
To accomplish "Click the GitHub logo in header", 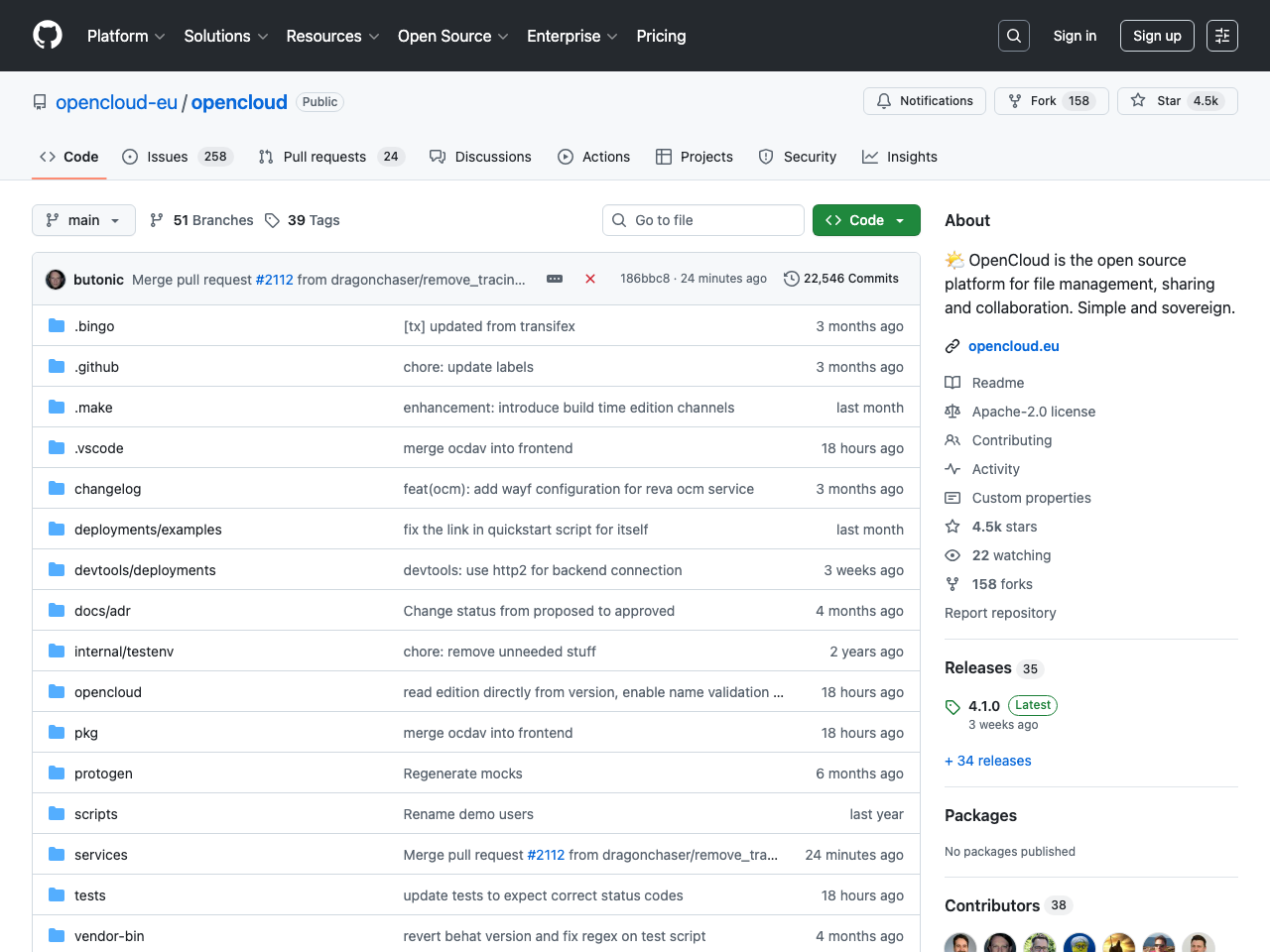I will (x=47, y=35).
